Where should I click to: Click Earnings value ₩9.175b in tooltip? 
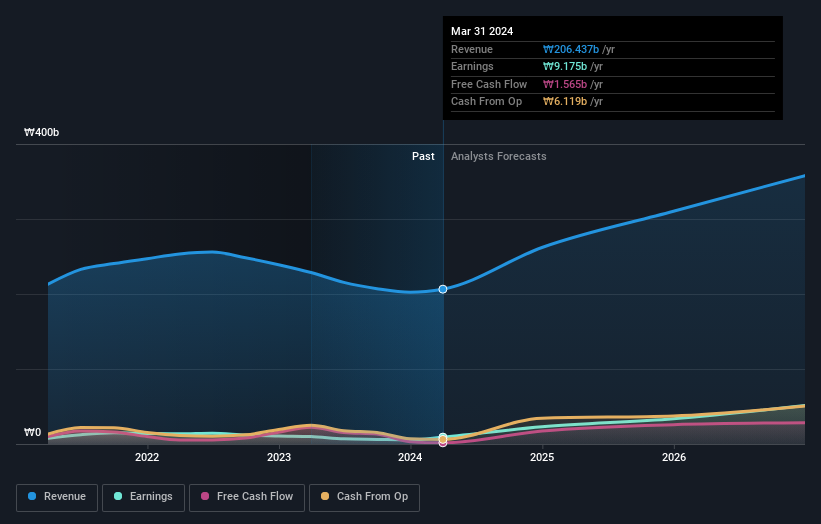tap(565, 66)
